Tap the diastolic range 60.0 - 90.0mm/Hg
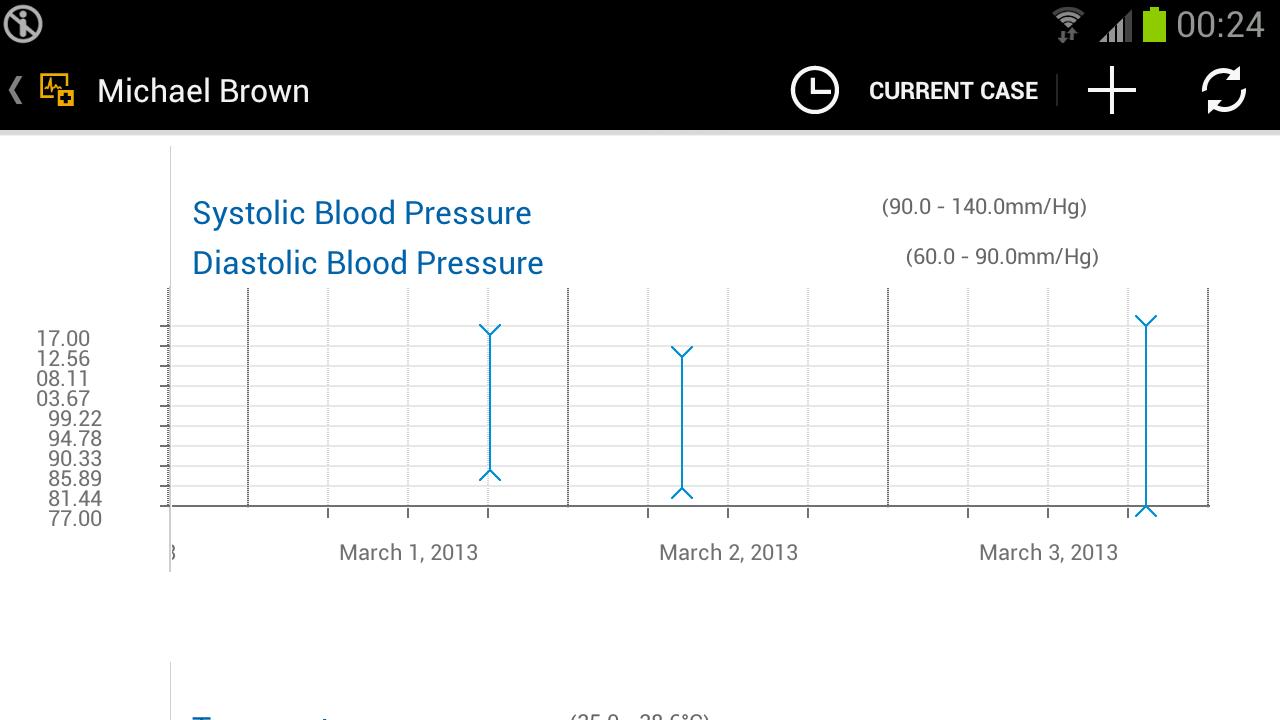The height and width of the screenshot is (720, 1280). point(1001,257)
